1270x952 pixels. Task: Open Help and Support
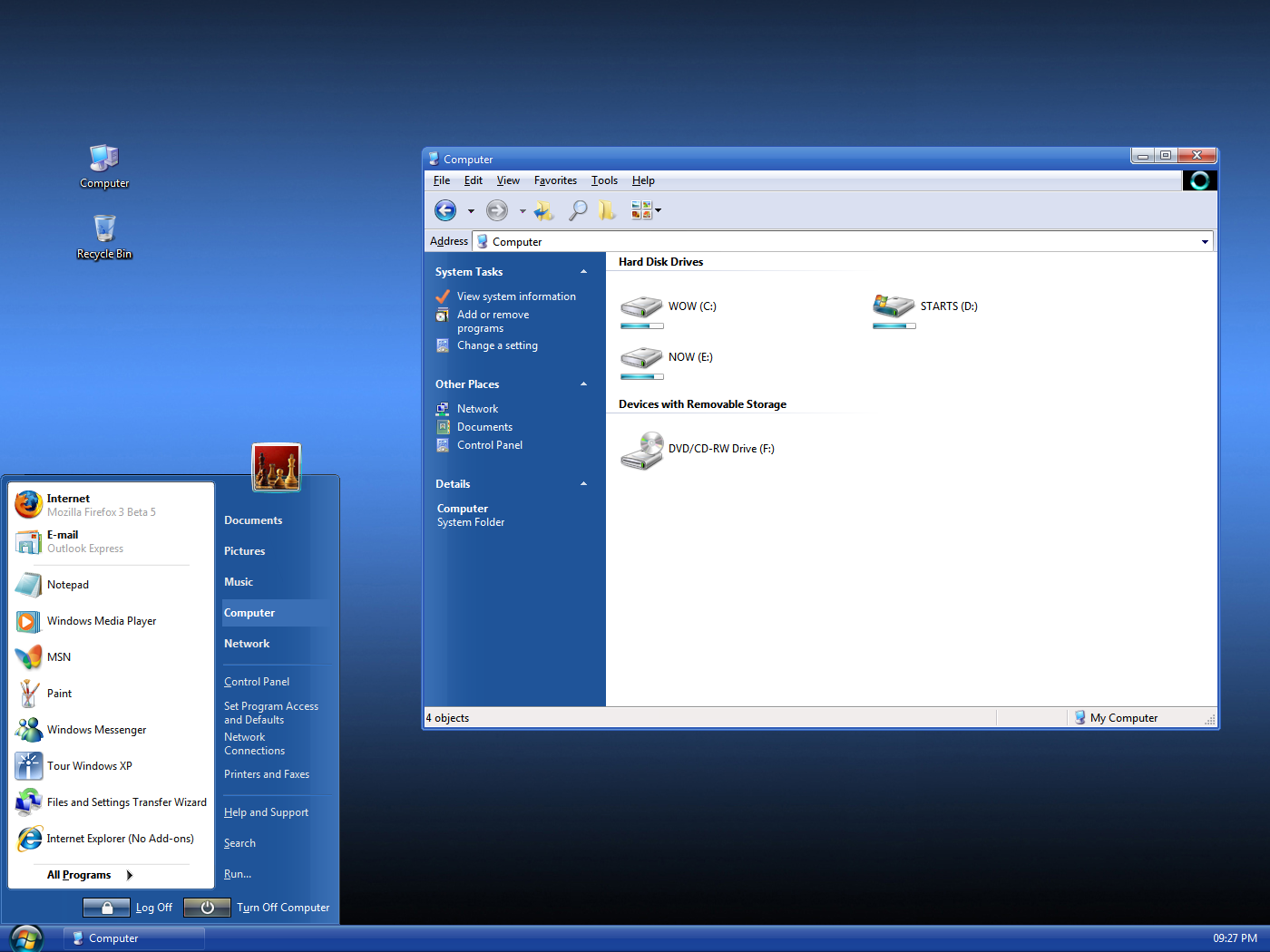pos(266,812)
